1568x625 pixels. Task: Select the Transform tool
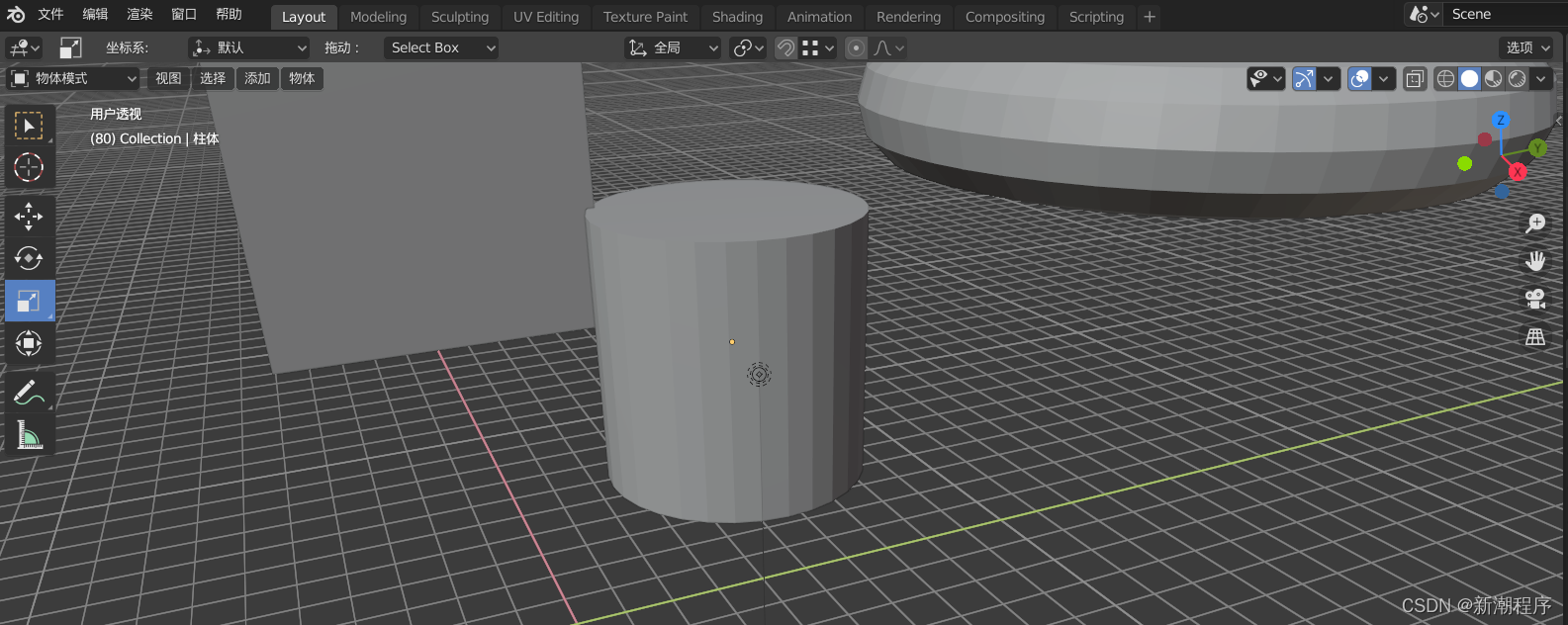pos(29,343)
